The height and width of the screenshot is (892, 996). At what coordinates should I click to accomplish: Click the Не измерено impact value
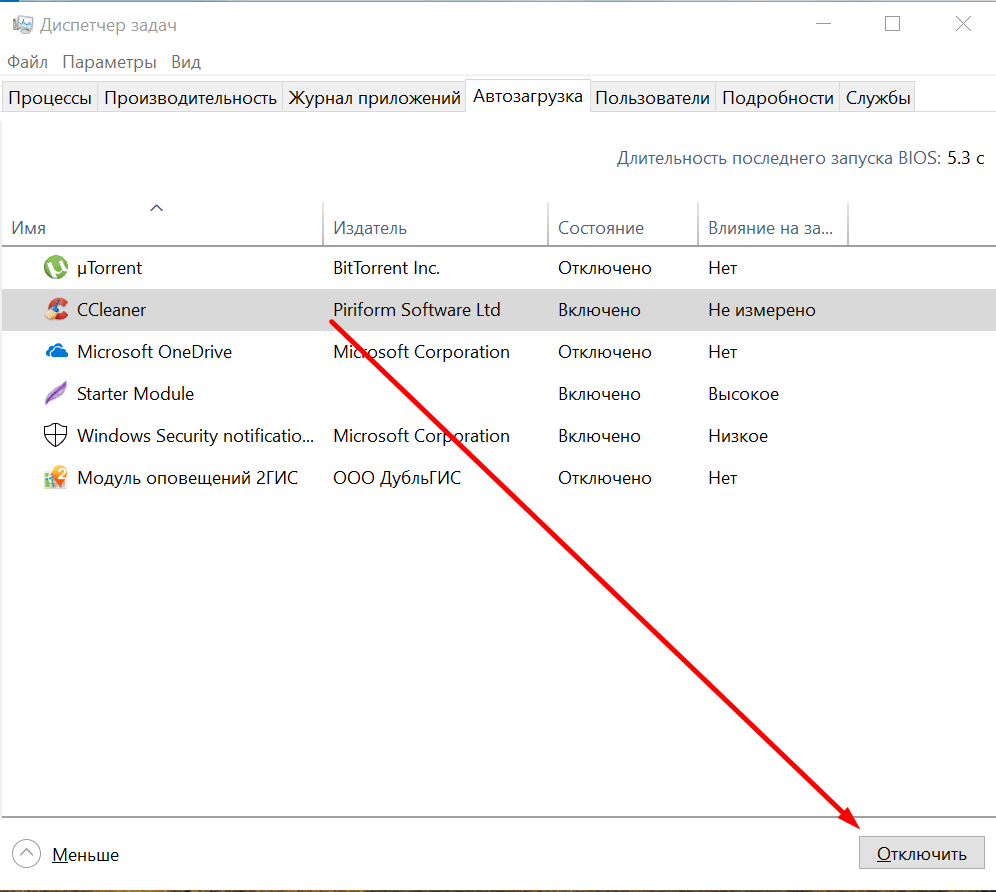[762, 309]
